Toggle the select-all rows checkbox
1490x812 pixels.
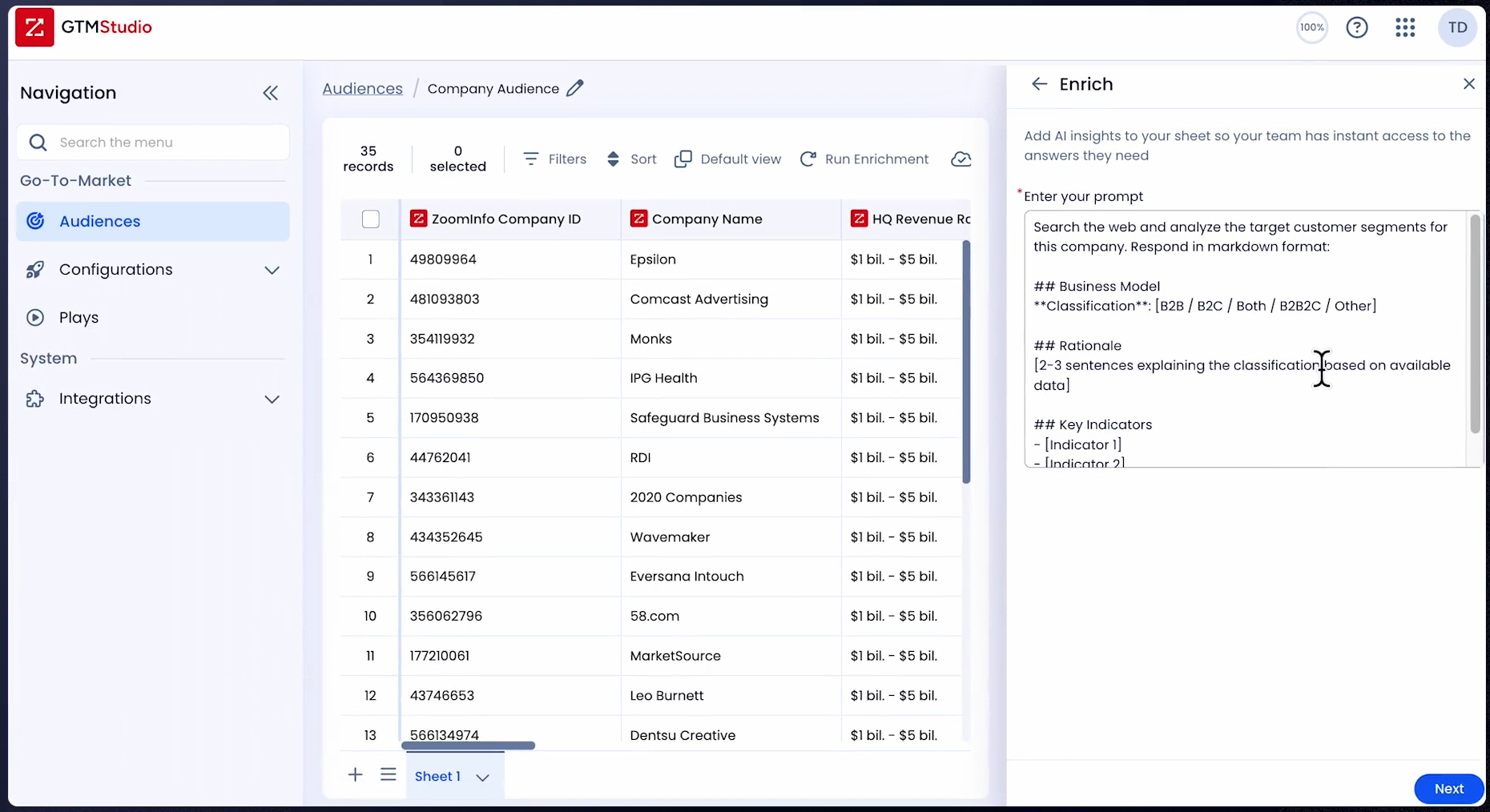point(370,219)
